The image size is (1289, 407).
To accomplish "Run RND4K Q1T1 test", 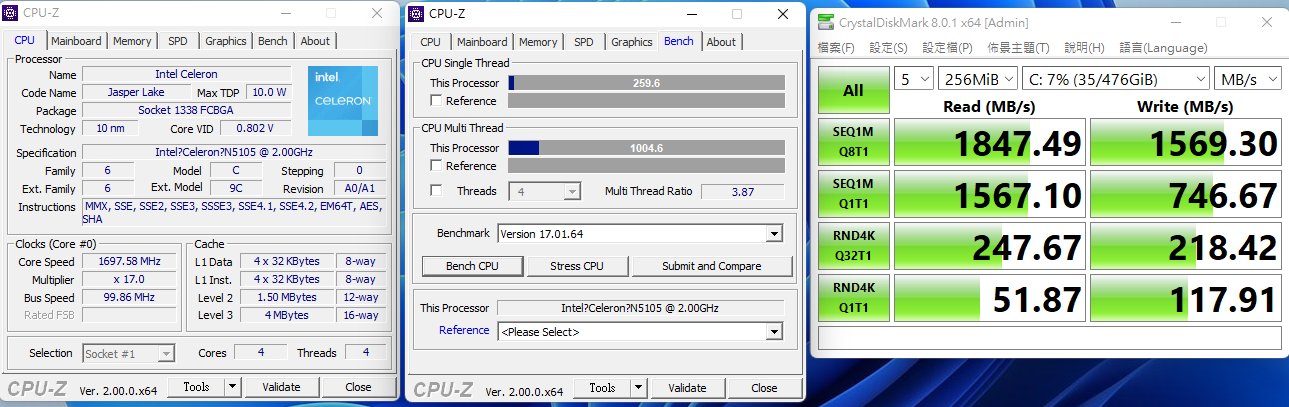I will (853, 298).
